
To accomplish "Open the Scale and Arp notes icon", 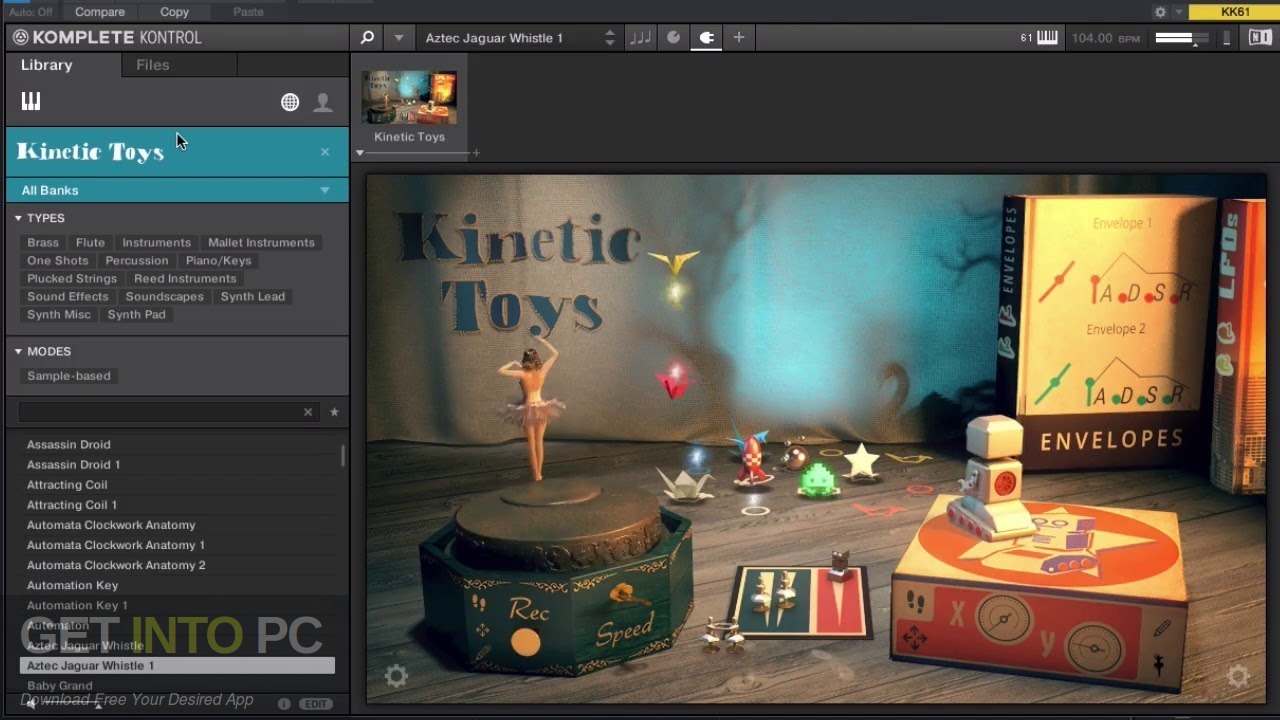I will coord(640,38).
